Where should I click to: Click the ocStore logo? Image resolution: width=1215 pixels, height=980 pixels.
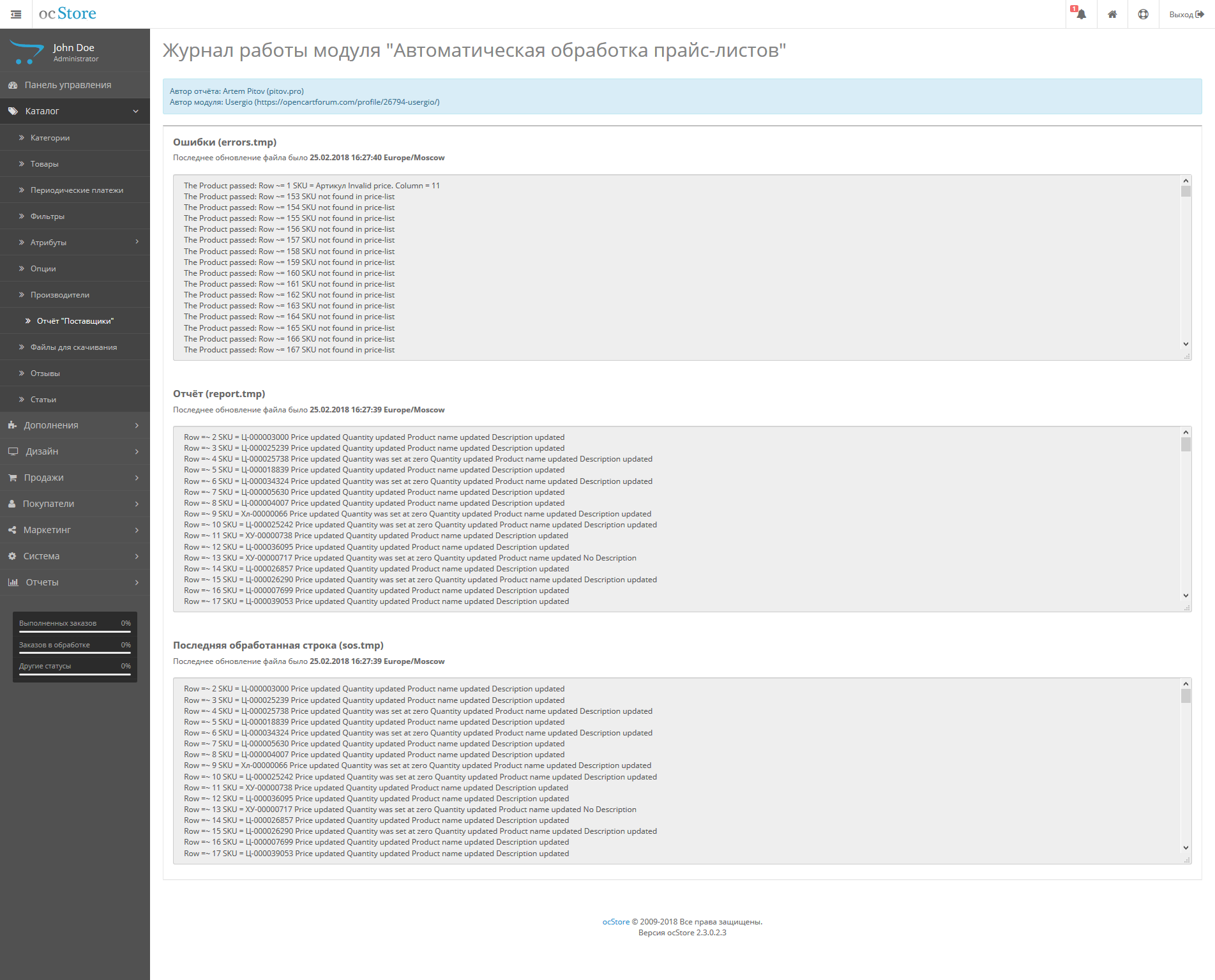tap(67, 13)
